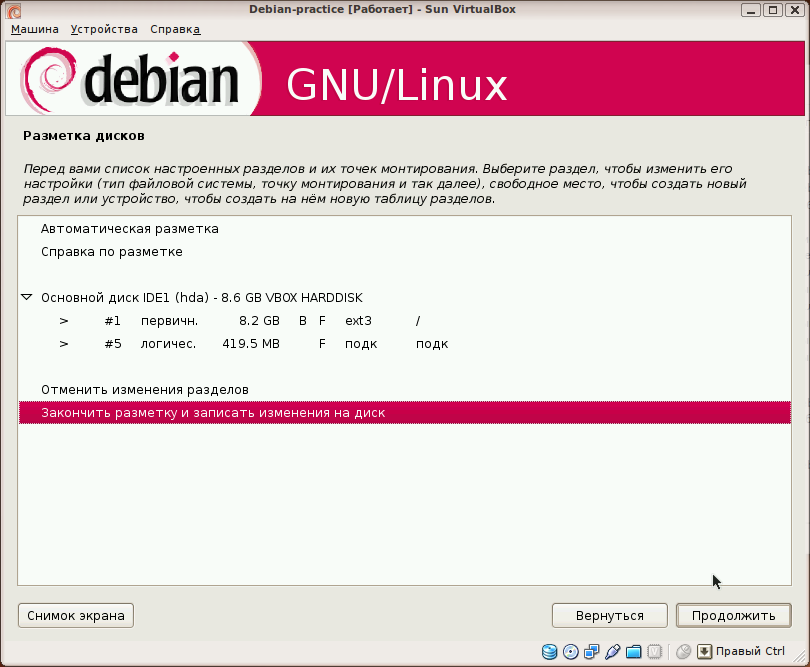Select Основной диск IDE1 (hda) disk row
The height and width of the screenshot is (667, 810).
[404, 298]
